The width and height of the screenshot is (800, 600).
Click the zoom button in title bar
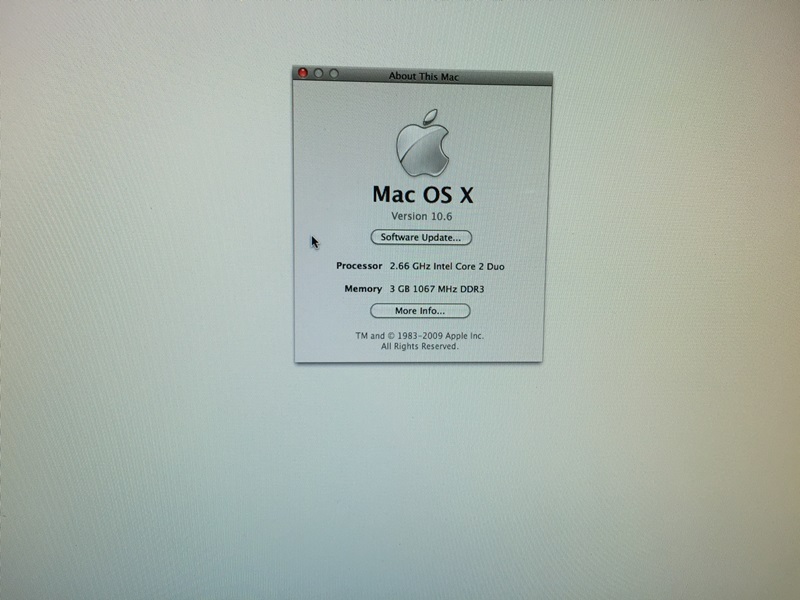pyautogui.click(x=334, y=74)
